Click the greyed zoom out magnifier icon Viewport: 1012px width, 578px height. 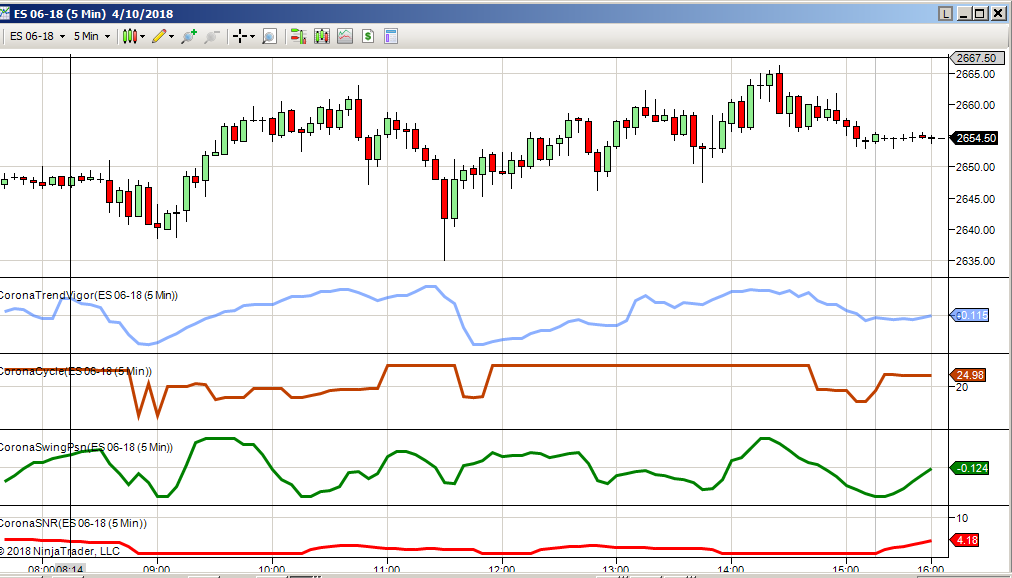(x=212, y=36)
